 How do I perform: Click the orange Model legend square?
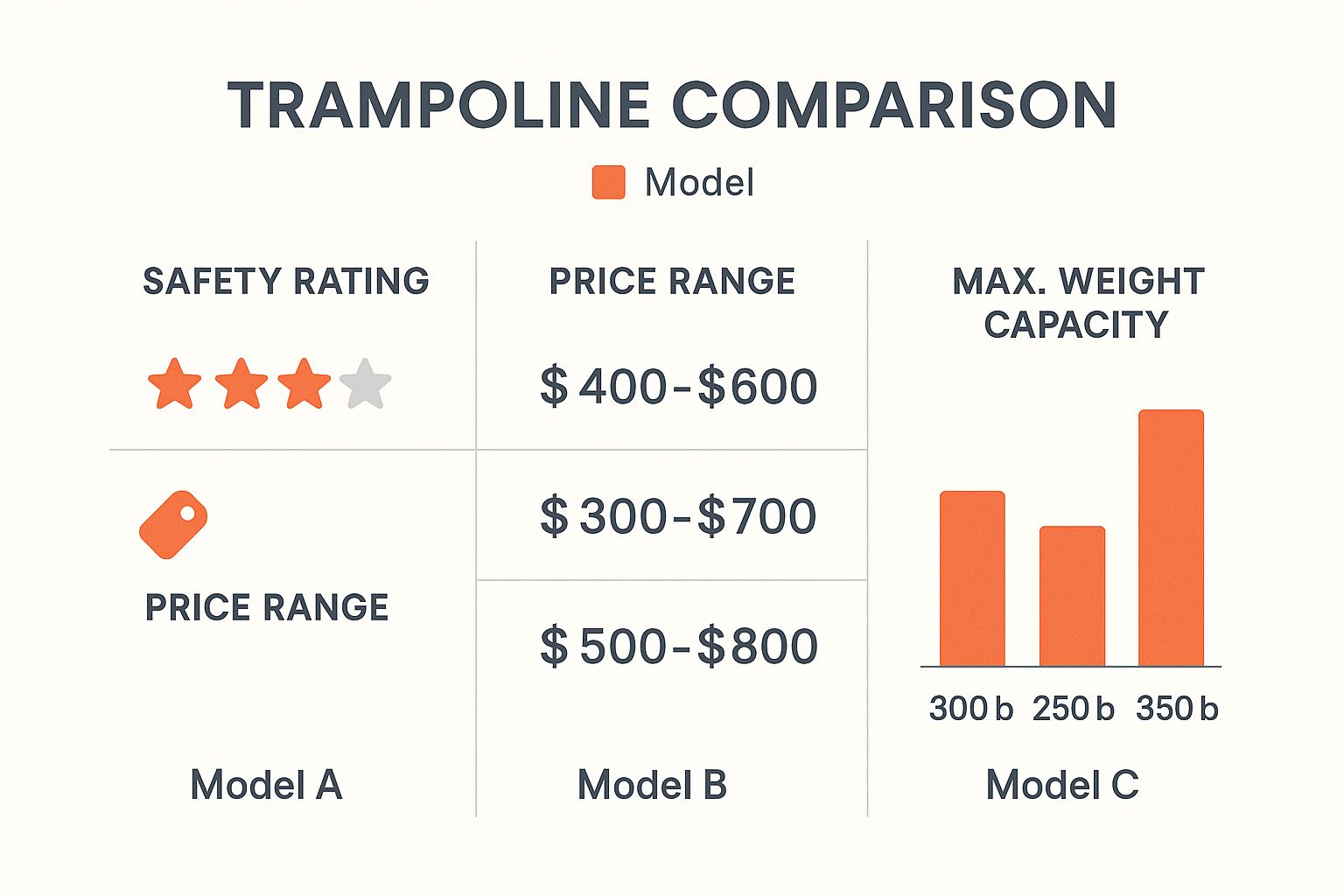608,182
